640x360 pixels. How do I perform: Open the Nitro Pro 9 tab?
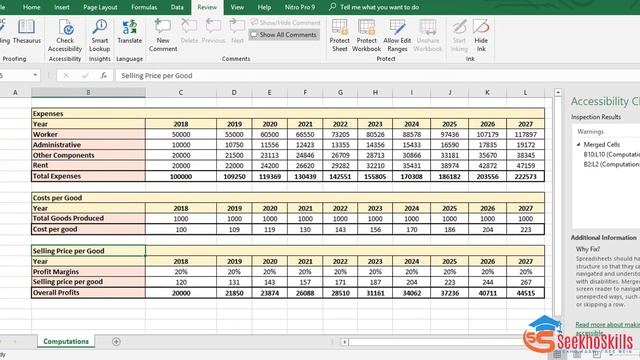pos(300,7)
